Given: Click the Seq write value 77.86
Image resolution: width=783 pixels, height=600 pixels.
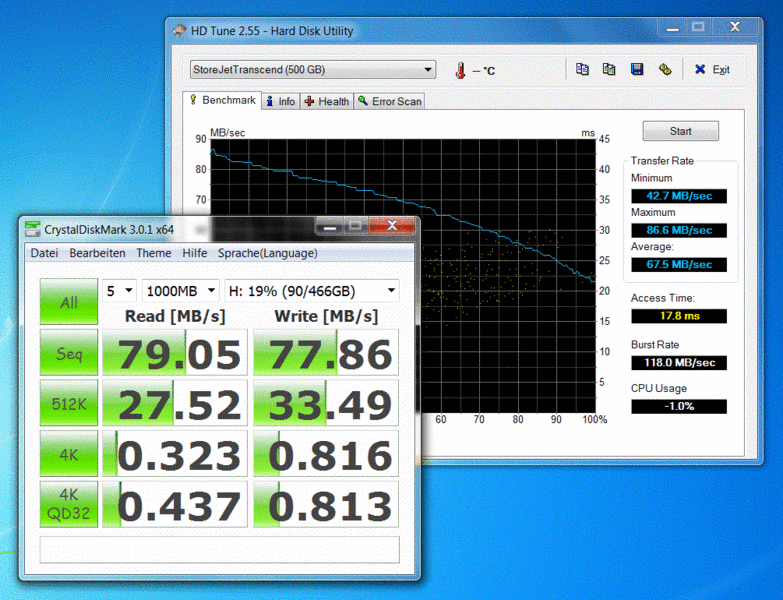Looking at the screenshot, I should pyautogui.click(x=326, y=352).
